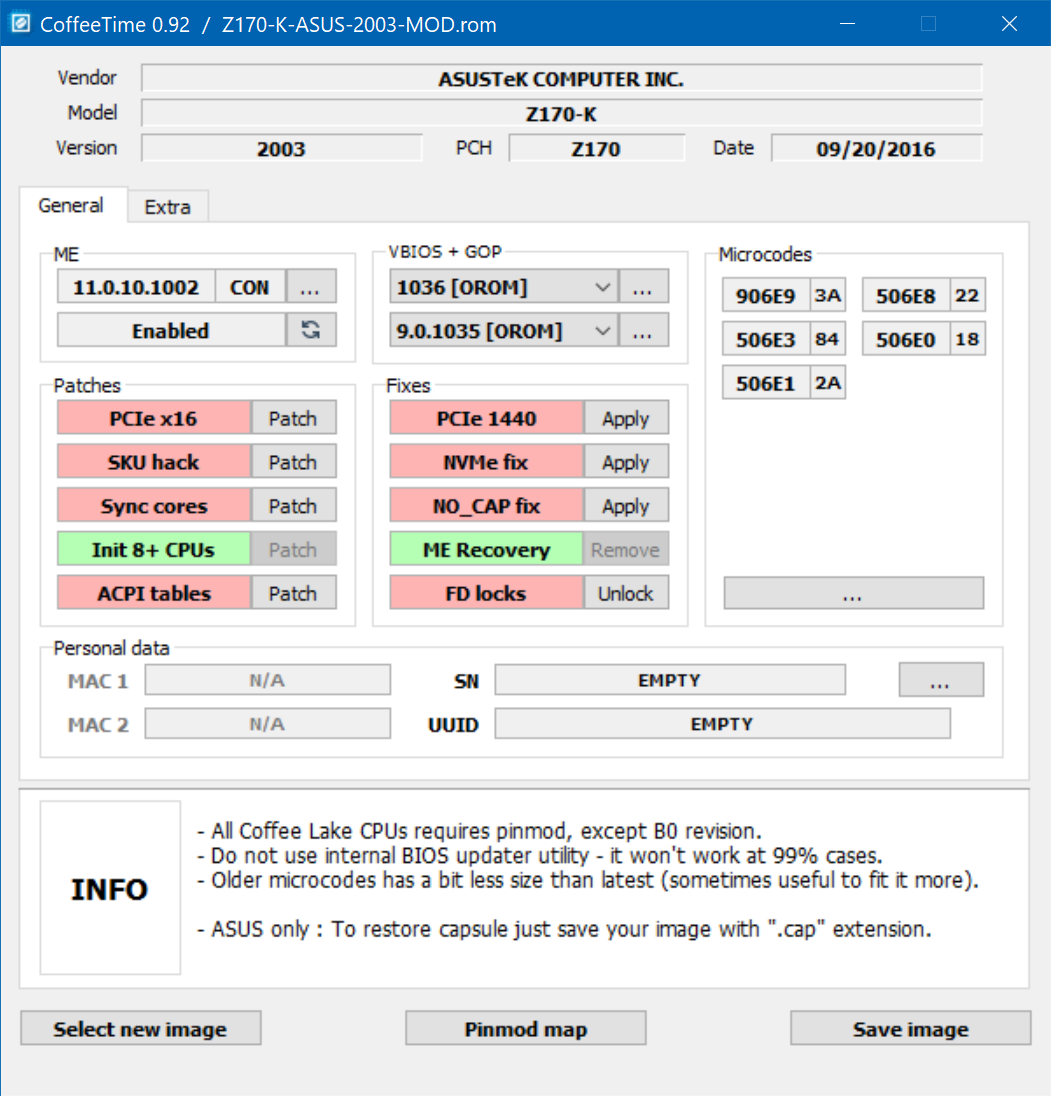Click the NVMe fix status label
Screen dimensions: 1051x1096
click(486, 462)
